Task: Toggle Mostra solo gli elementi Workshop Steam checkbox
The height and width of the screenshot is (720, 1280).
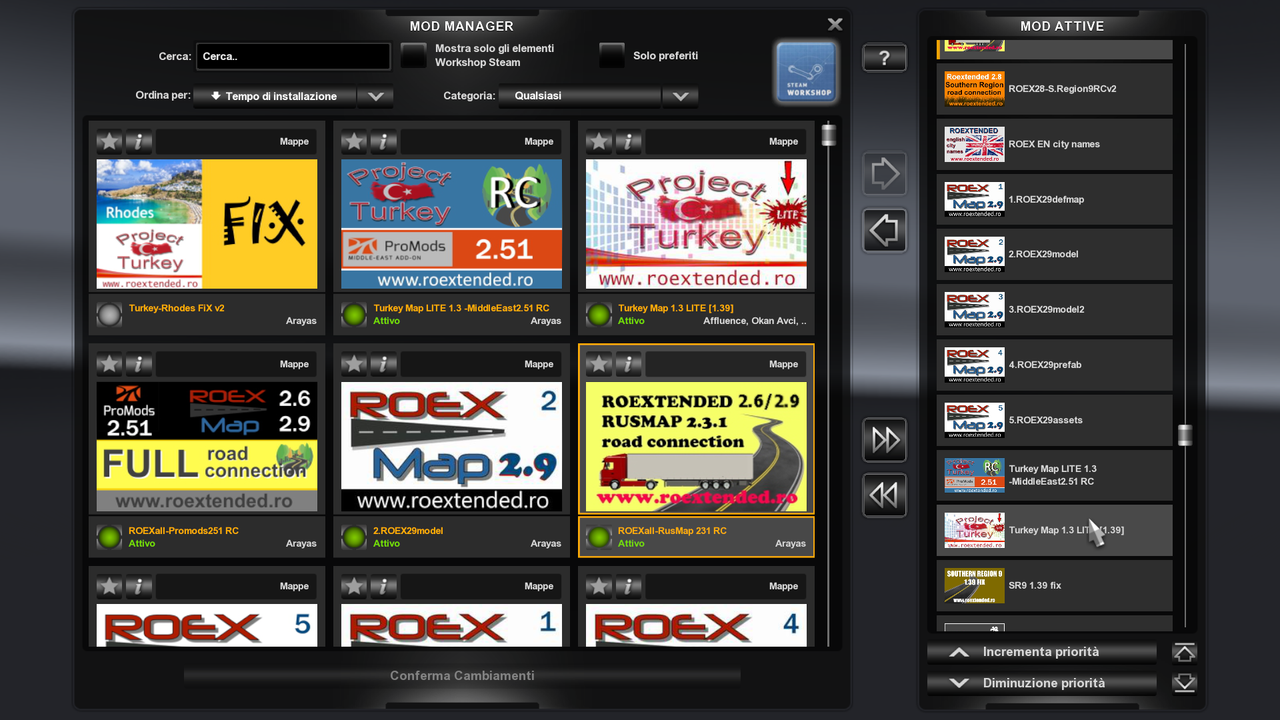Action: pyautogui.click(x=414, y=56)
